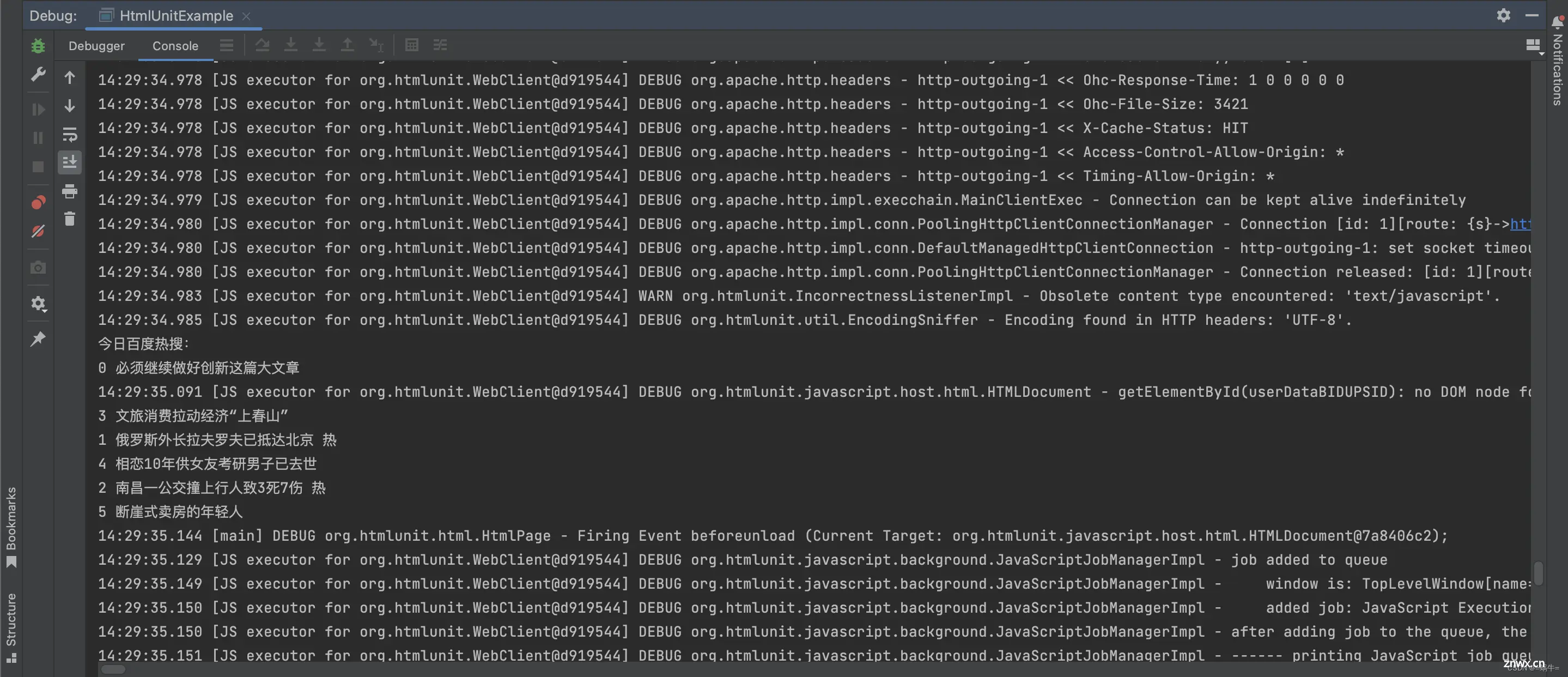Close the HtmlUnitExample session tab
The width and height of the screenshot is (1568, 677).
(x=246, y=16)
